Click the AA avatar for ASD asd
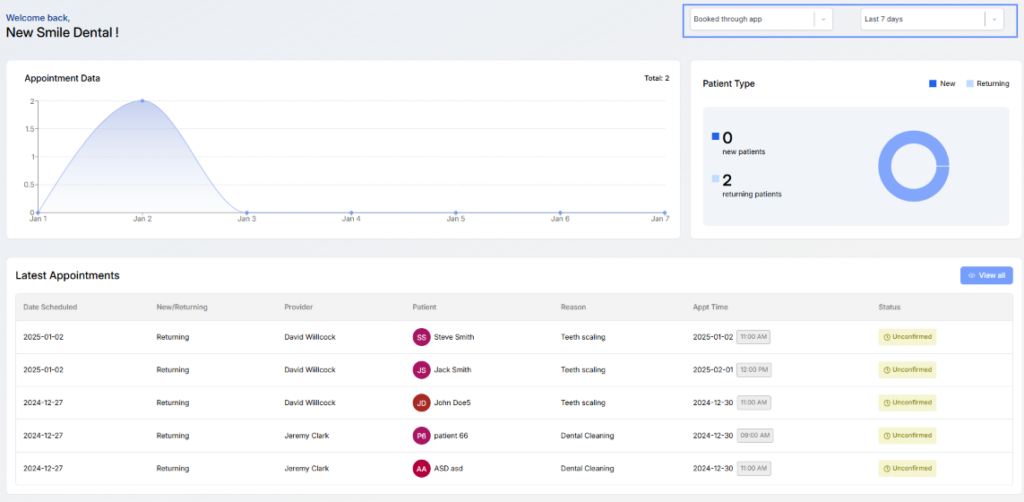This screenshot has height=502, width=1024. tap(421, 468)
